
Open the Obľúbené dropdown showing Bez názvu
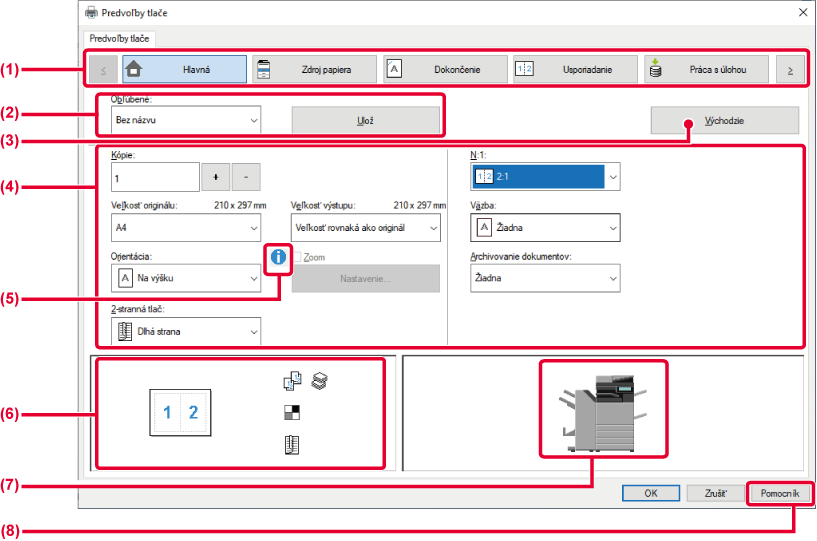pos(186,120)
